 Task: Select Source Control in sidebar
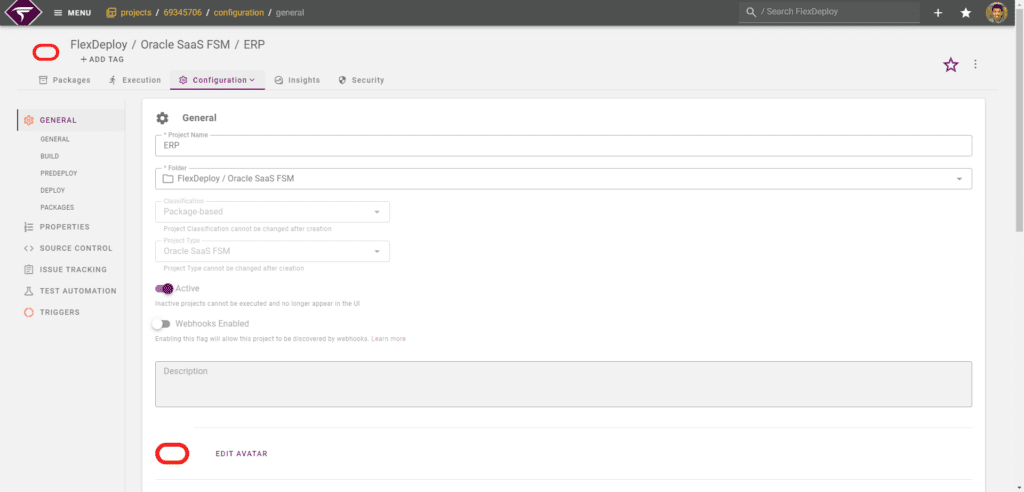[x=68, y=248]
